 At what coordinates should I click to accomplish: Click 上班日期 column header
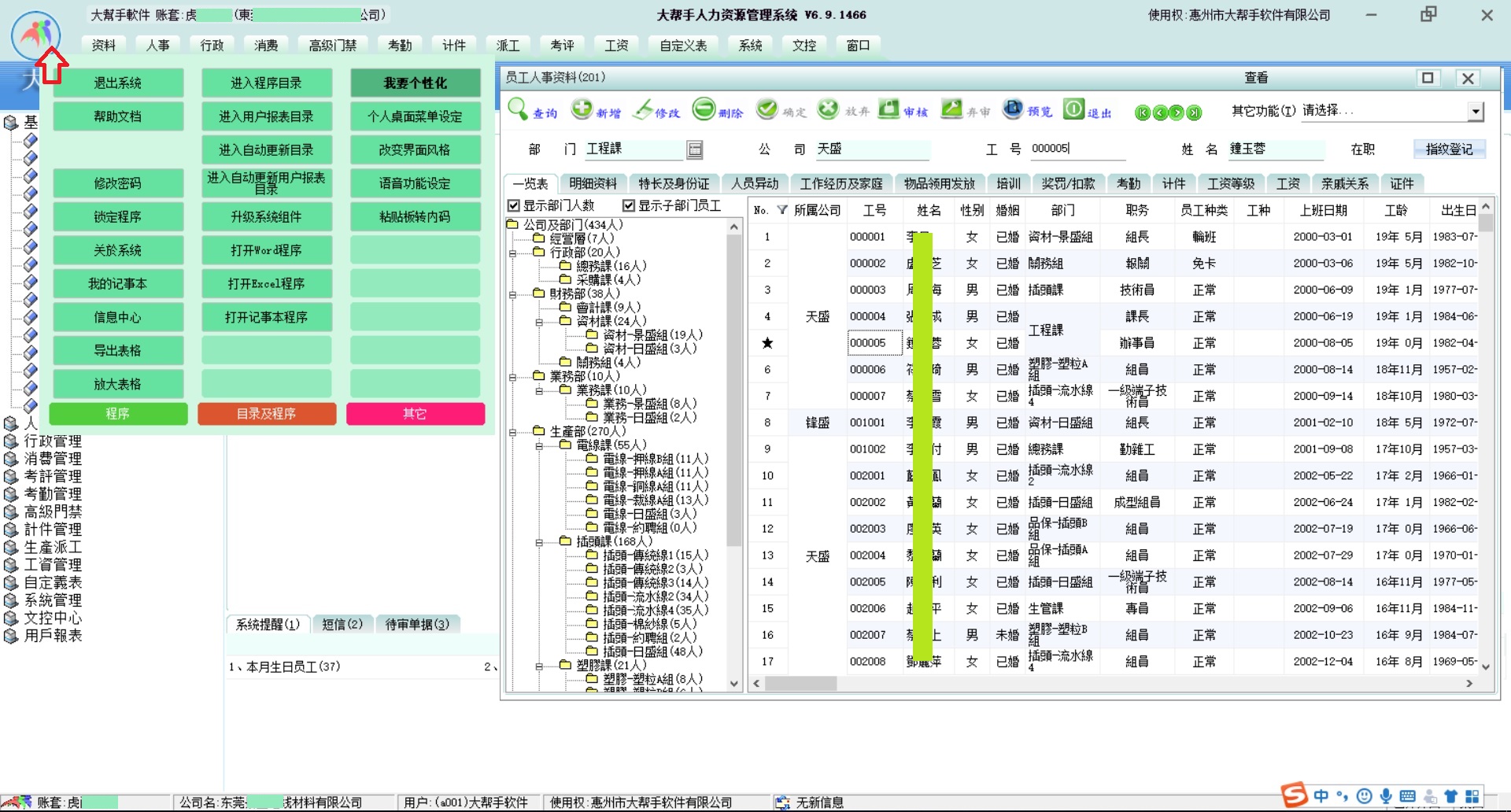point(1323,210)
